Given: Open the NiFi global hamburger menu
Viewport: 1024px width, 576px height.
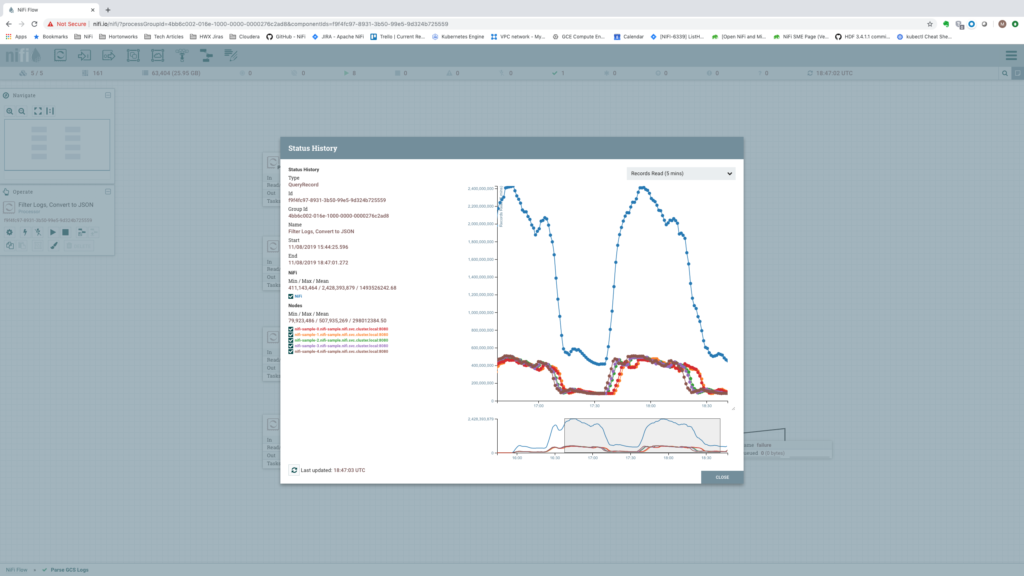Looking at the screenshot, I should [1010, 55].
